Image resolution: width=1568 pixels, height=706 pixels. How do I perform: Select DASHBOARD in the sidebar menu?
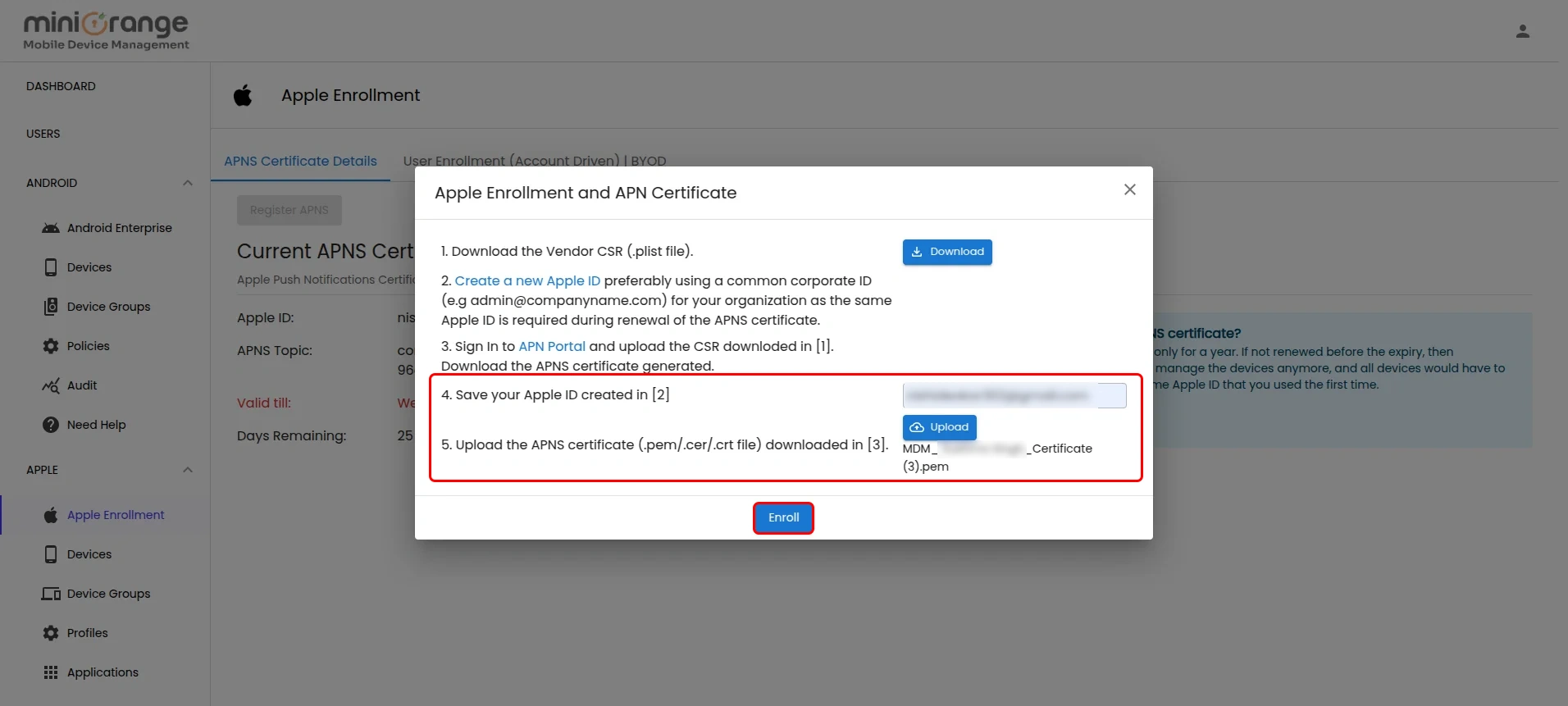click(x=61, y=86)
